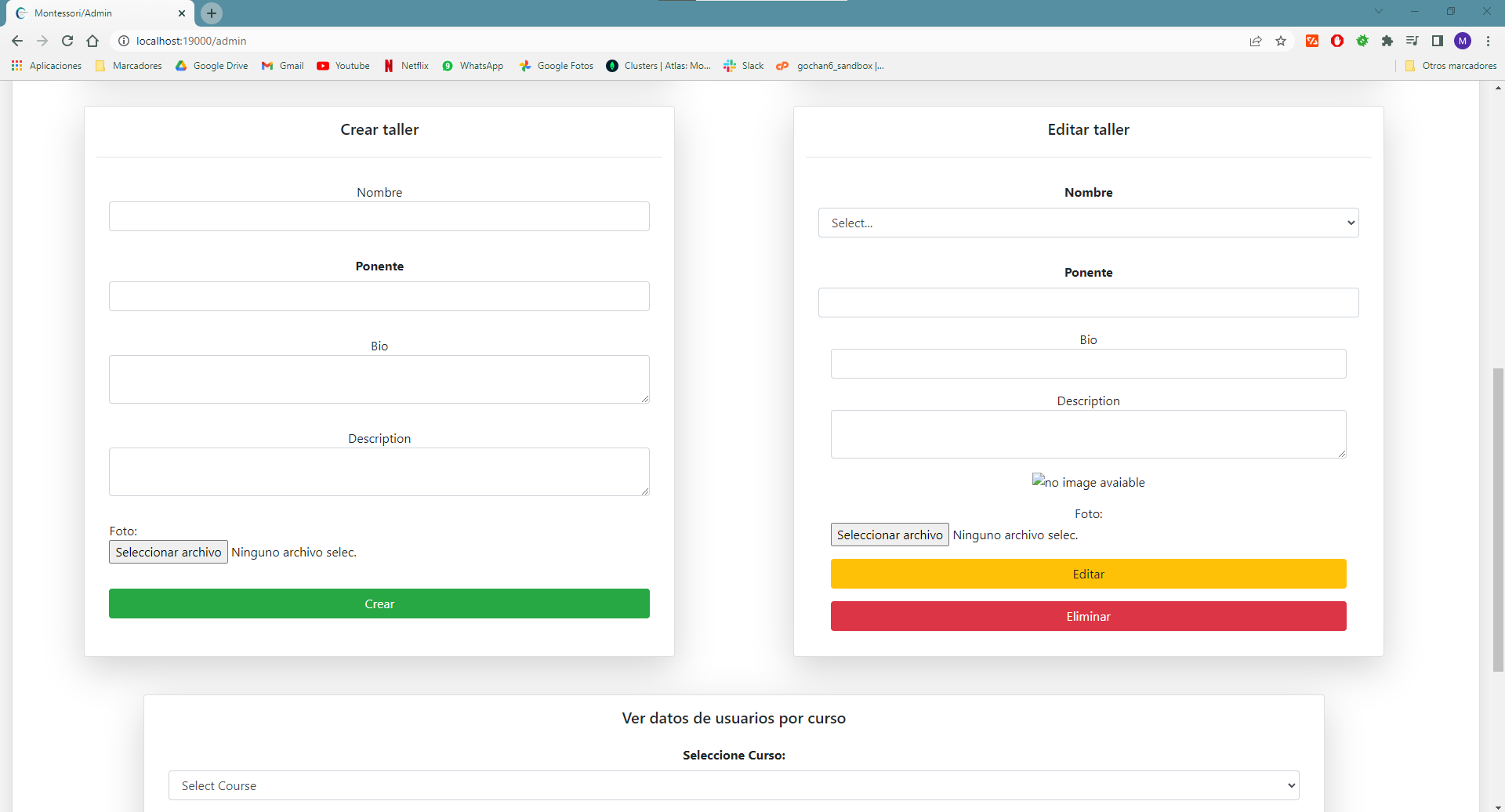This screenshot has width=1505, height=812.
Task: Open the Netflix bookmark
Action: [x=406, y=66]
